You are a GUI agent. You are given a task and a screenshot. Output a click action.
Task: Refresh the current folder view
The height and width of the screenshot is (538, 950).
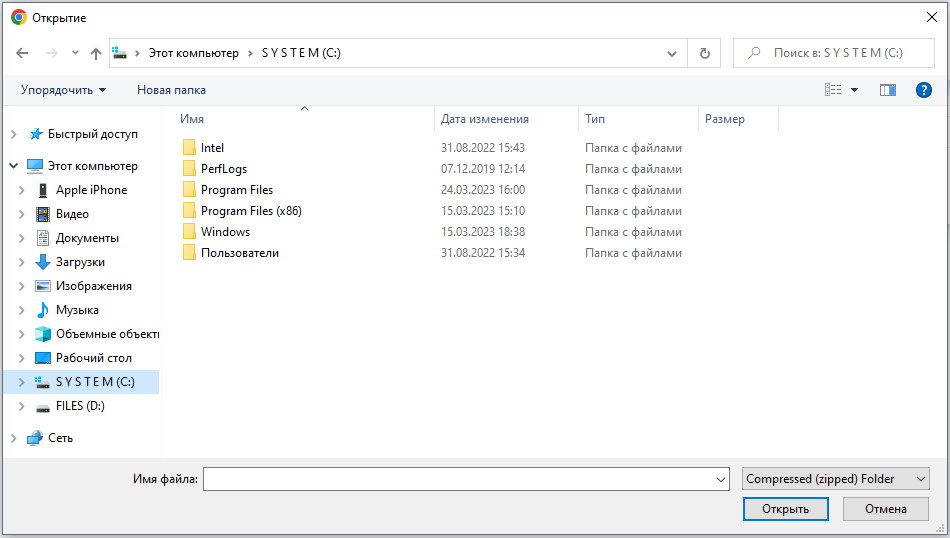pyautogui.click(x=704, y=53)
